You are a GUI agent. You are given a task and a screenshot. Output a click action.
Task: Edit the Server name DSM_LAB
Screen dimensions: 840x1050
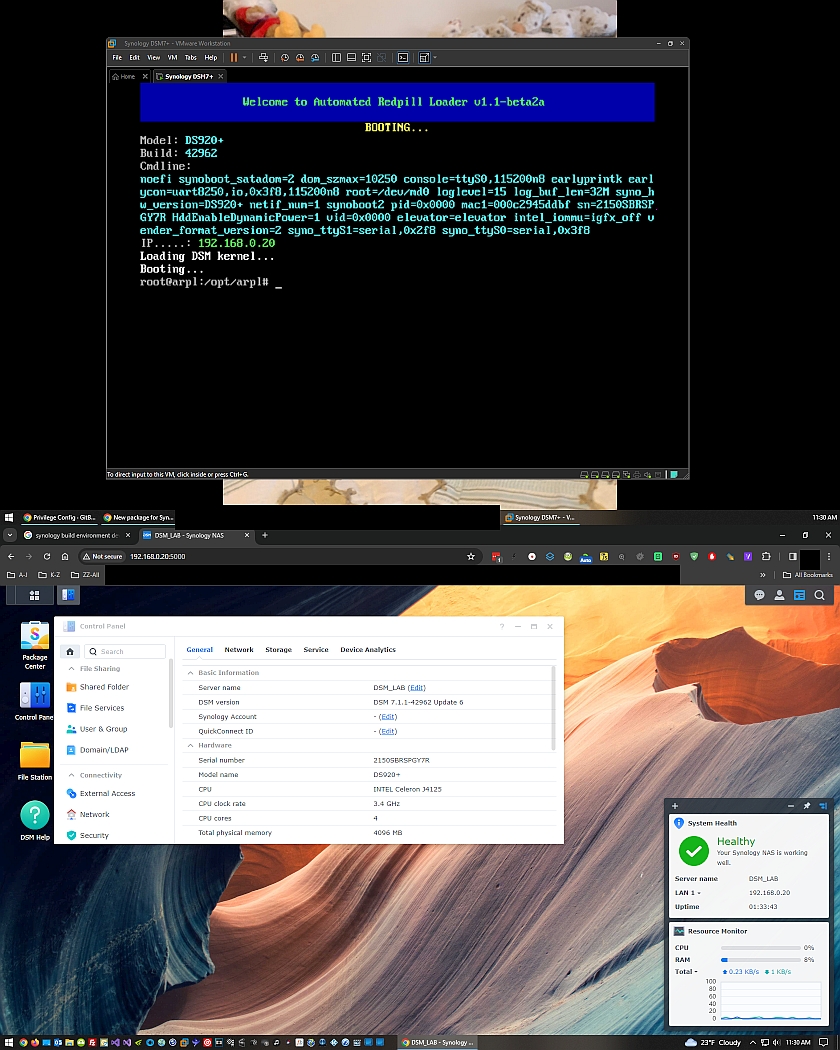tap(417, 687)
